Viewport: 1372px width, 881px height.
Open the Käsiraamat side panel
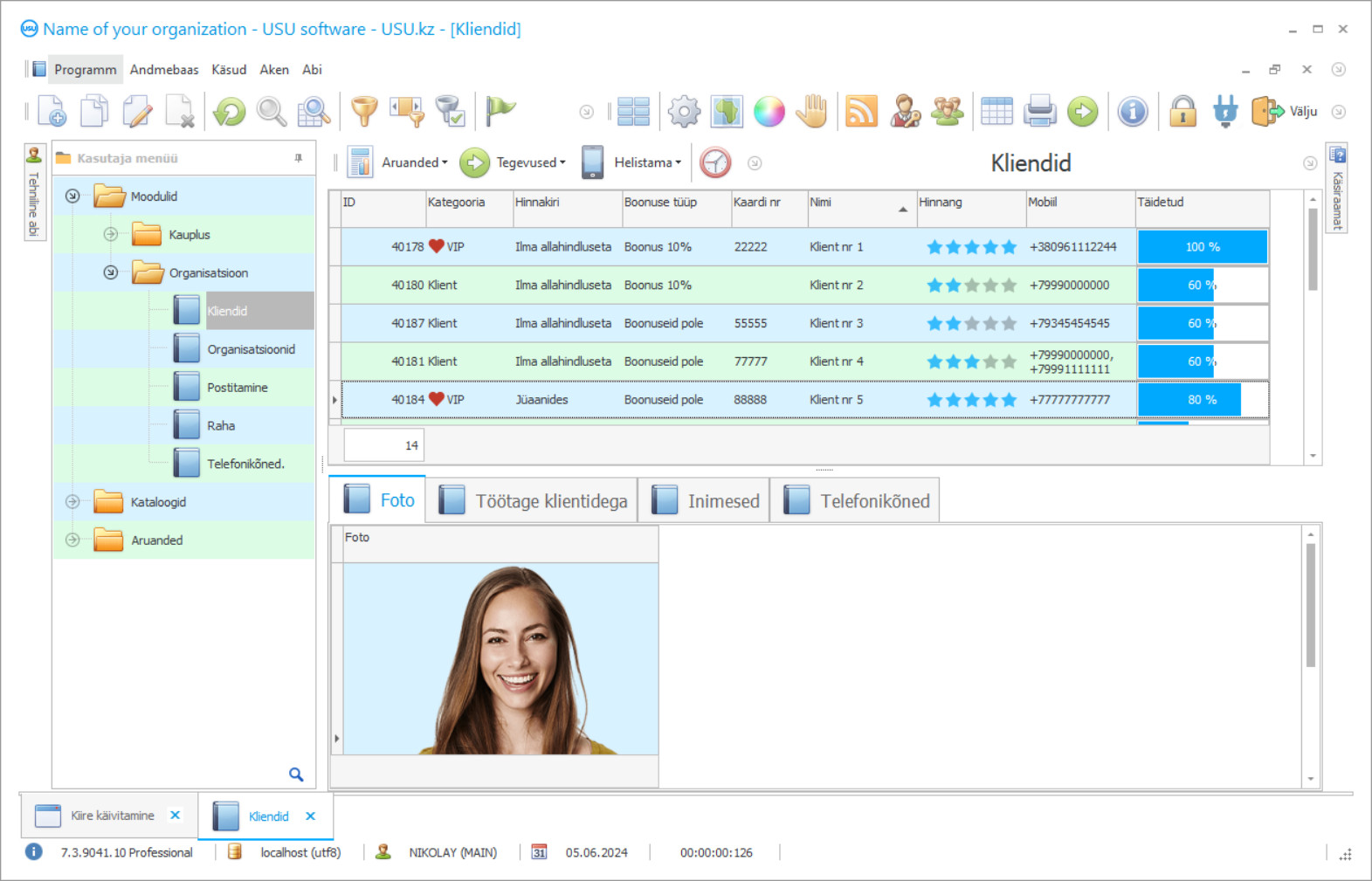pos(1336,188)
